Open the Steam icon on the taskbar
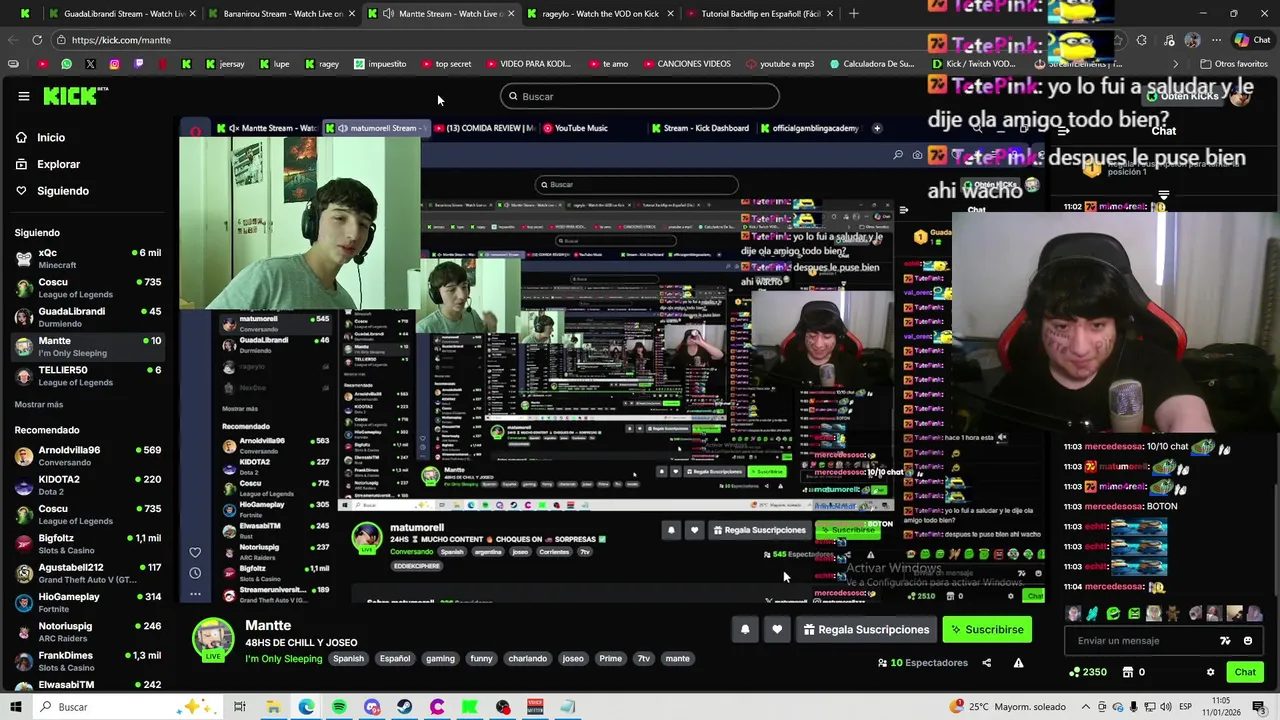The width and height of the screenshot is (1280, 720). pos(404,707)
